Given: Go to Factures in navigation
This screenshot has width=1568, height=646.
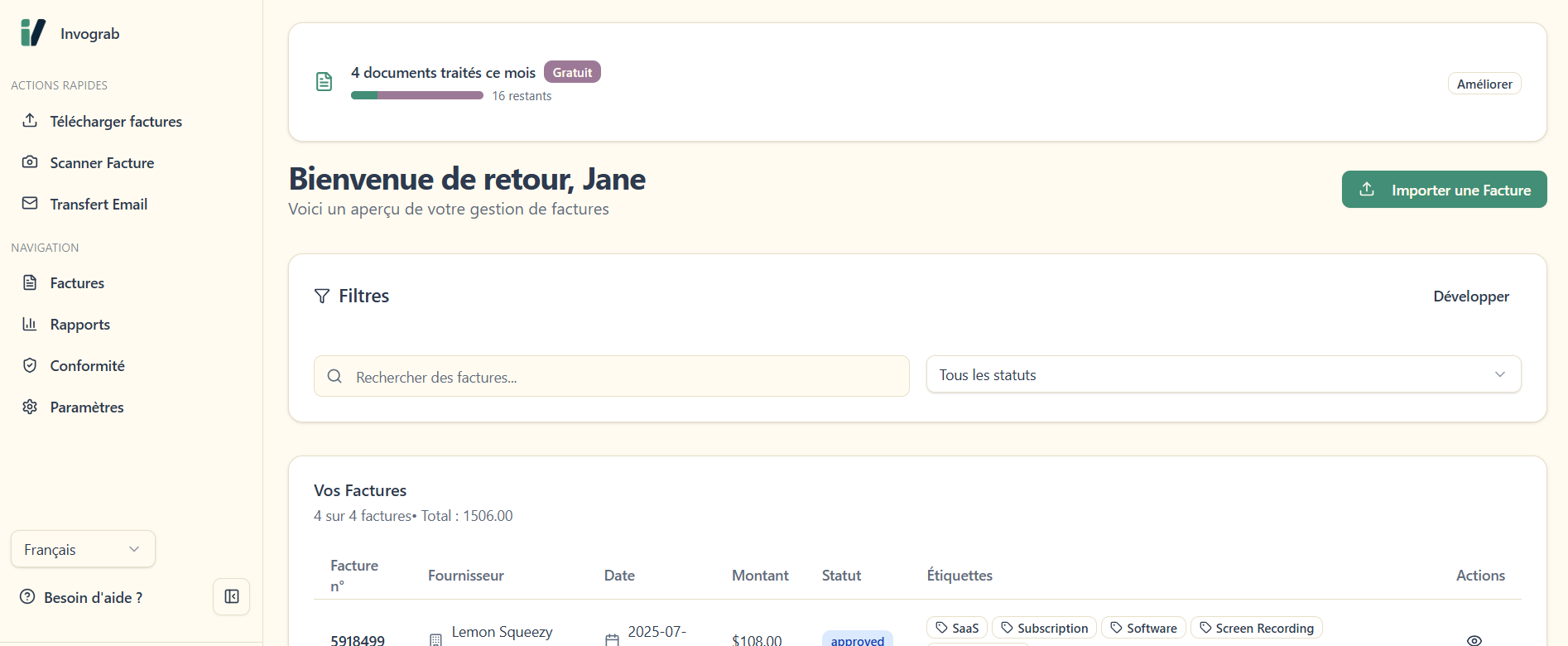Looking at the screenshot, I should pyautogui.click(x=77, y=283).
